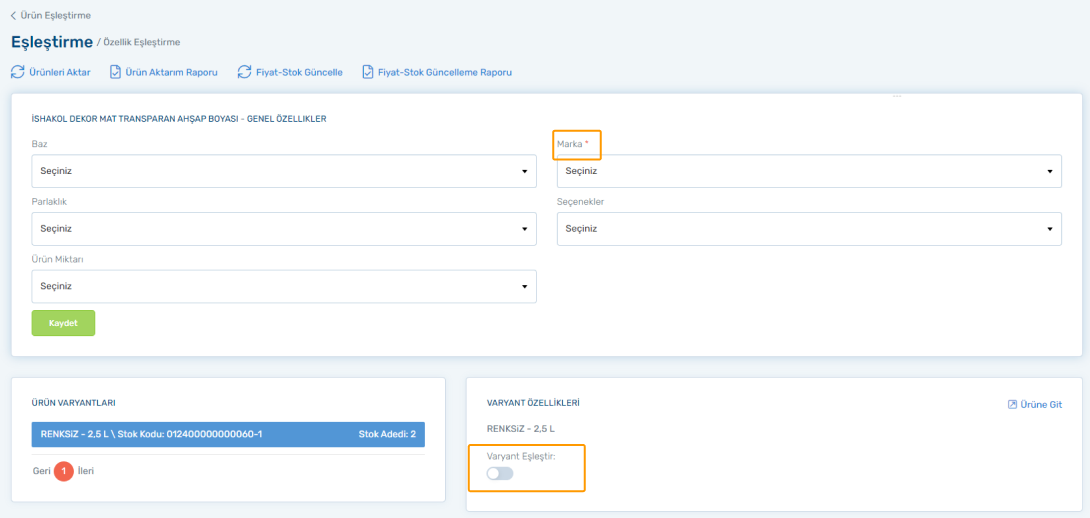
Task: Open the Marka dropdown
Action: pos(809,171)
